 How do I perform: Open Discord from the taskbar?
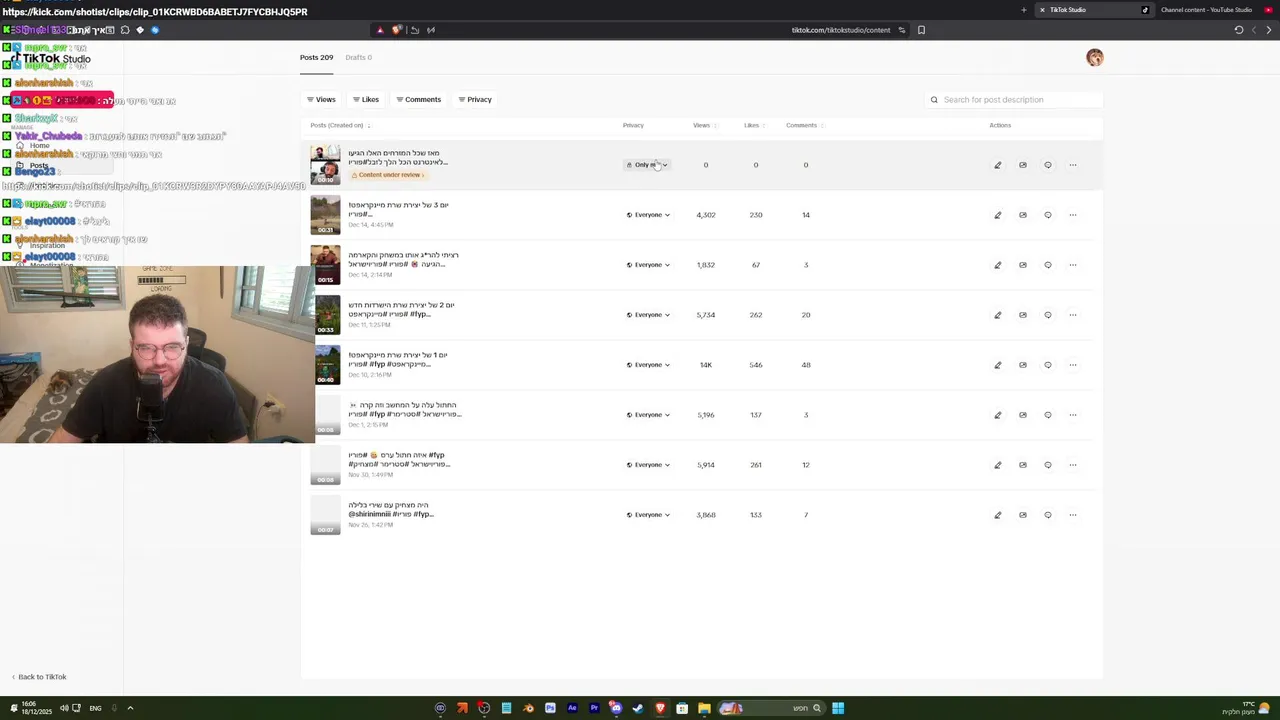[x=616, y=708]
